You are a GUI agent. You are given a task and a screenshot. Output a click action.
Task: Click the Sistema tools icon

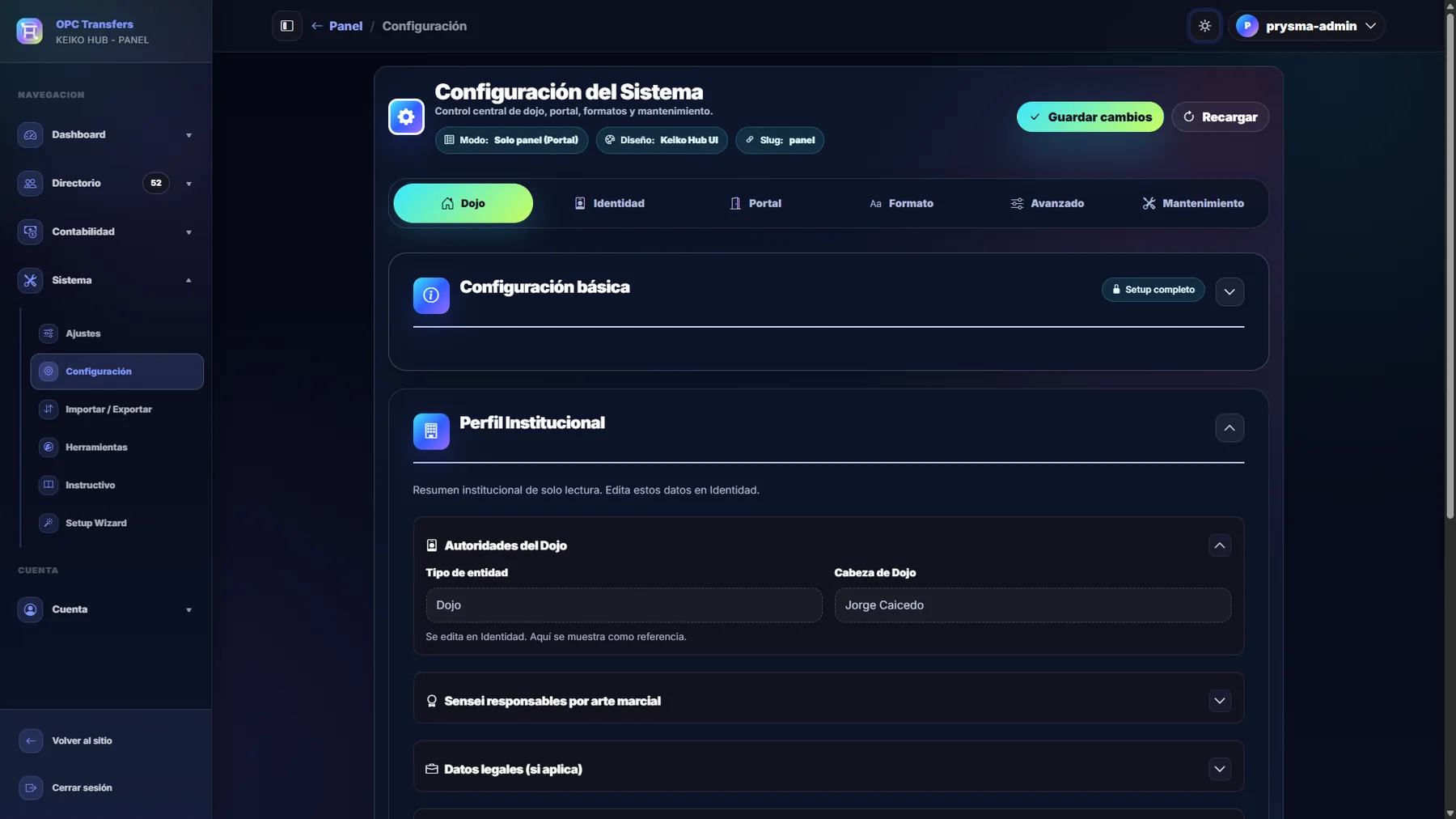[x=31, y=281]
